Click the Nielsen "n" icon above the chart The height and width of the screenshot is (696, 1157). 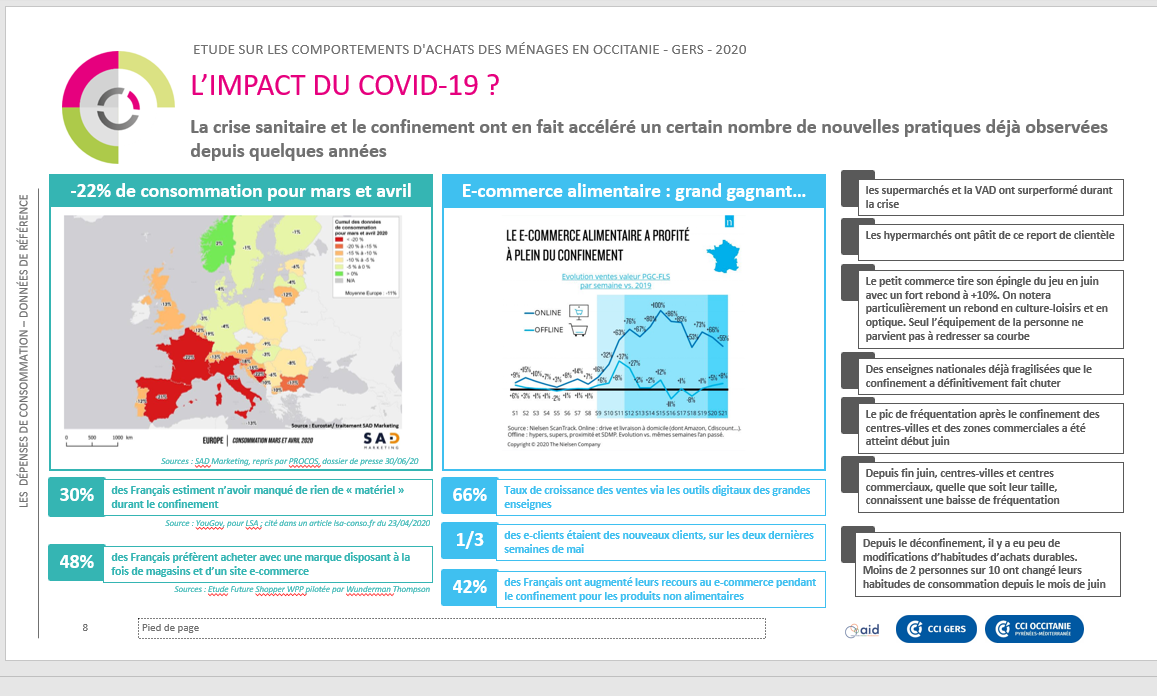tap(729, 219)
